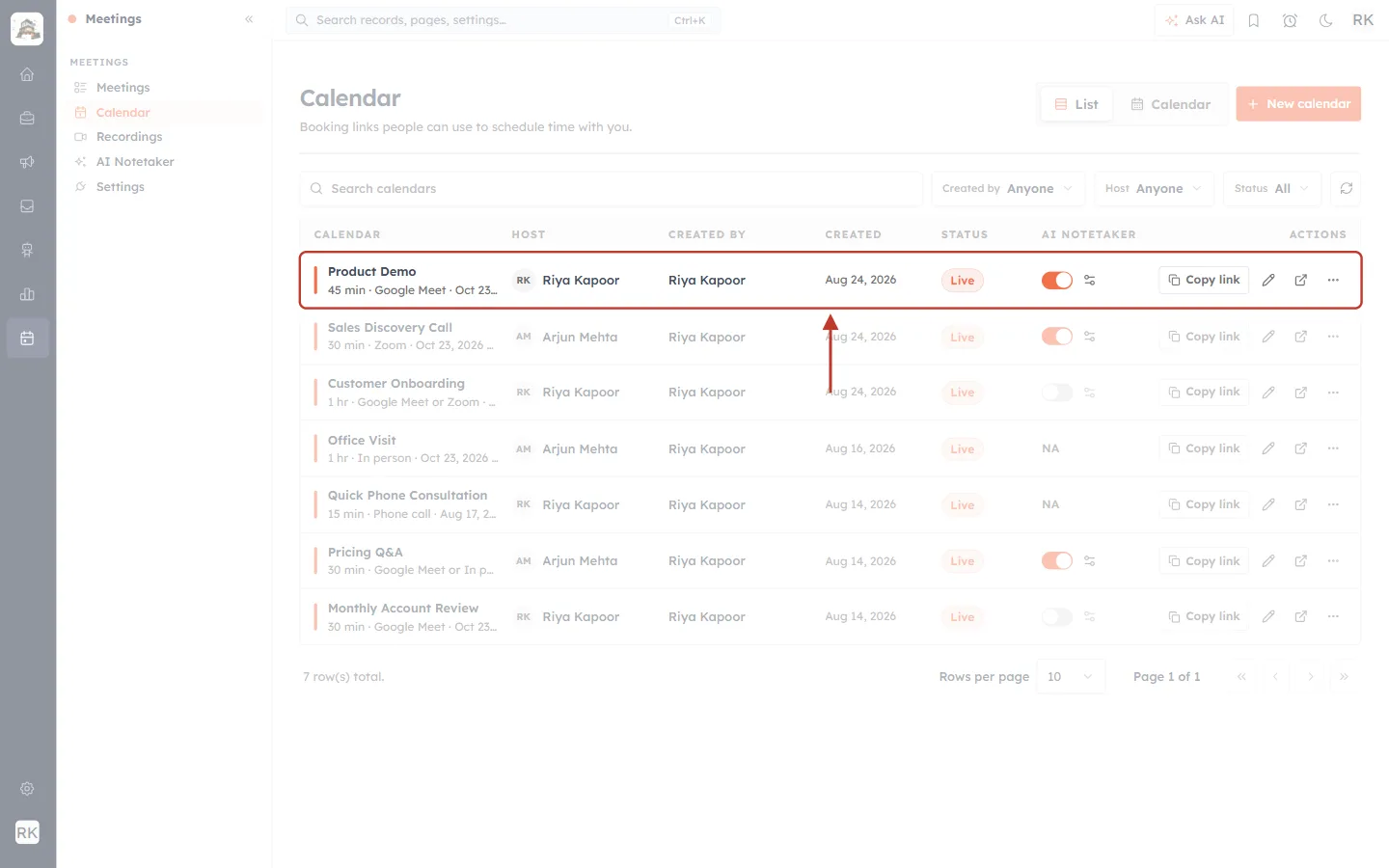Open the Status filter dropdown
This screenshot has height=868, width=1389.
click(1271, 188)
